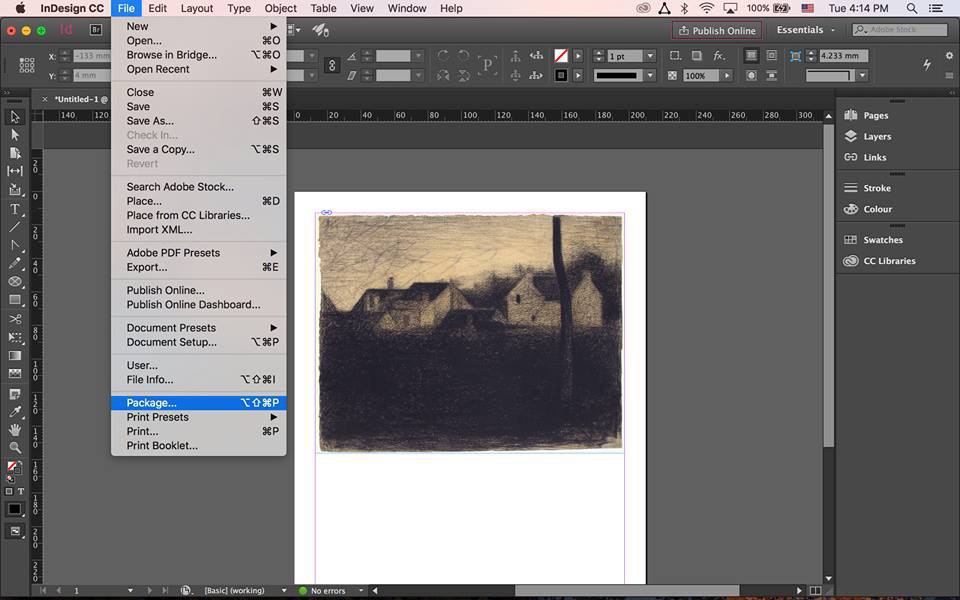Click the stroke colour swatch in control bar
The image size is (960, 600).
(561, 75)
